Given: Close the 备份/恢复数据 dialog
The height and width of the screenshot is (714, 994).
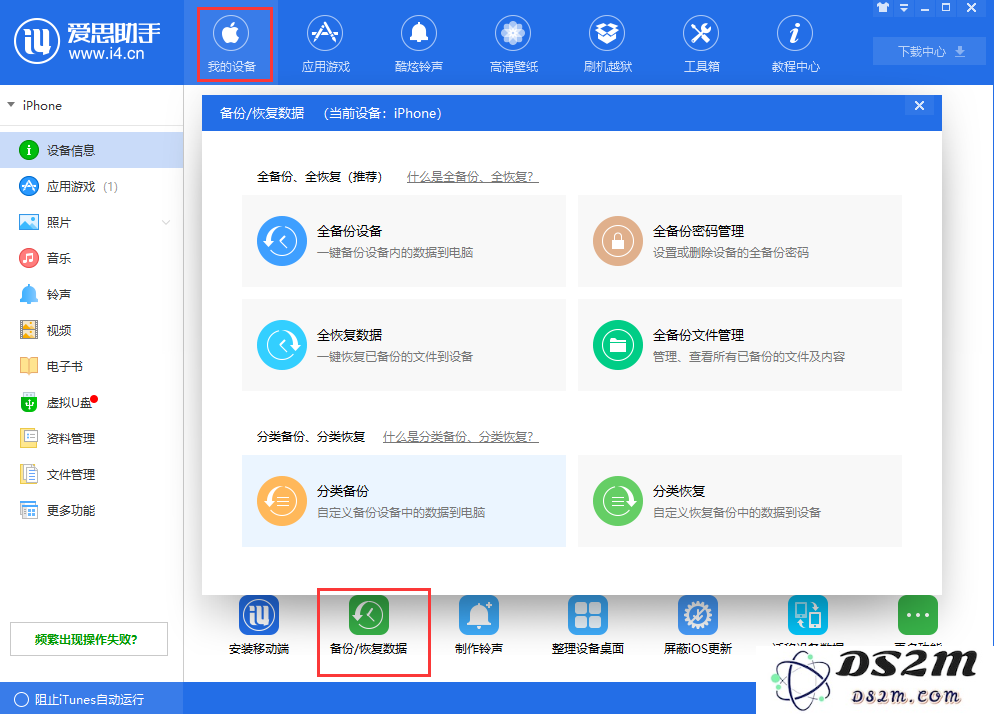Looking at the screenshot, I should (919, 106).
